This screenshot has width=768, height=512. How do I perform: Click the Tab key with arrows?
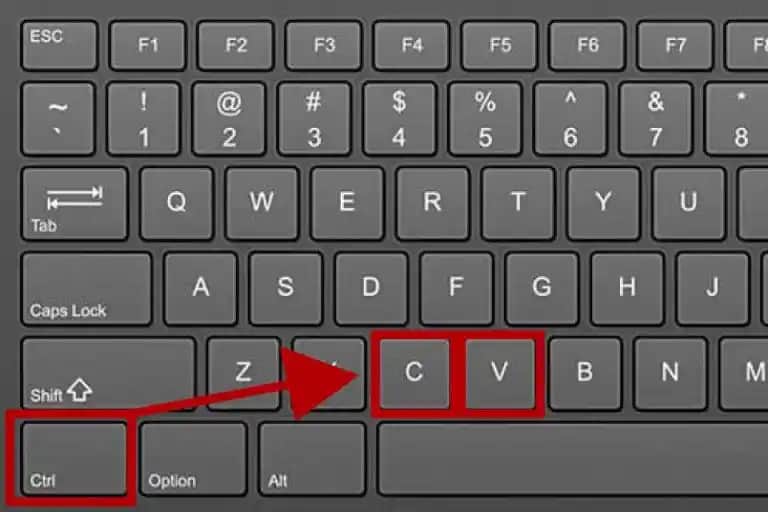click(75, 204)
